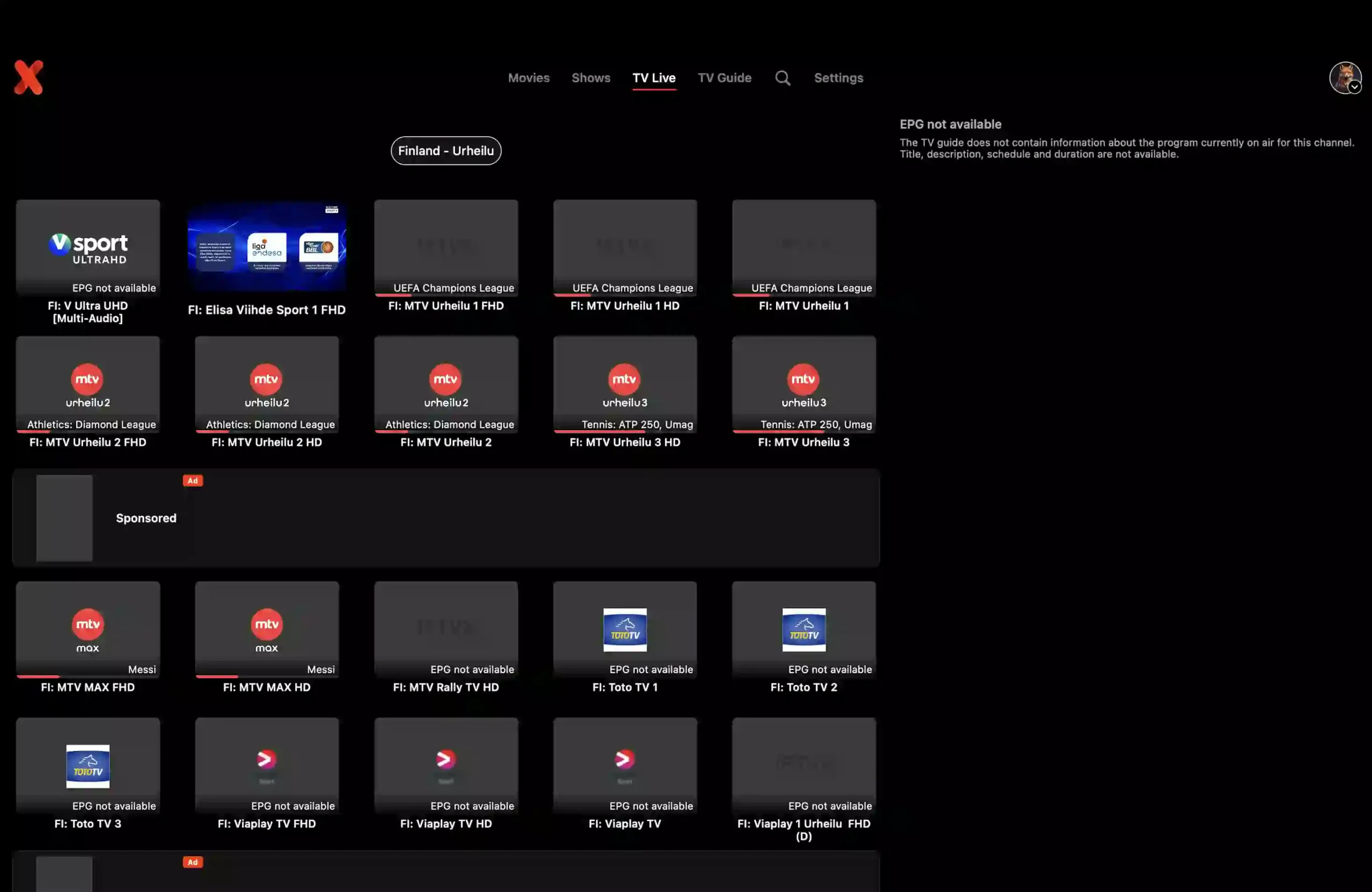Select the 'FI: MTV Rally TV HD' title
The width and height of the screenshot is (1372, 892).
(445, 687)
